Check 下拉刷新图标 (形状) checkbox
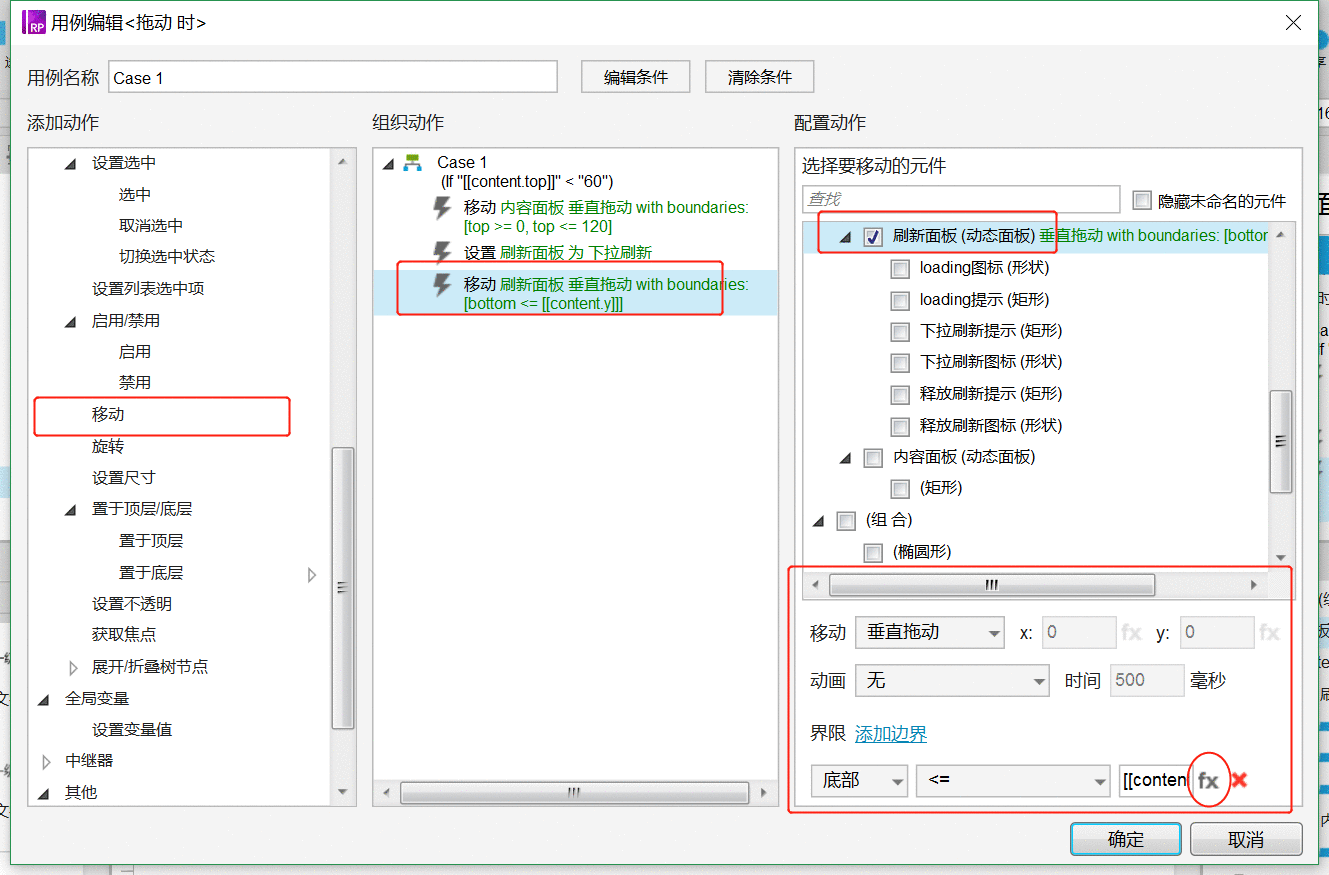Viewport: 1329px width, 875px height. coord(900,363)
